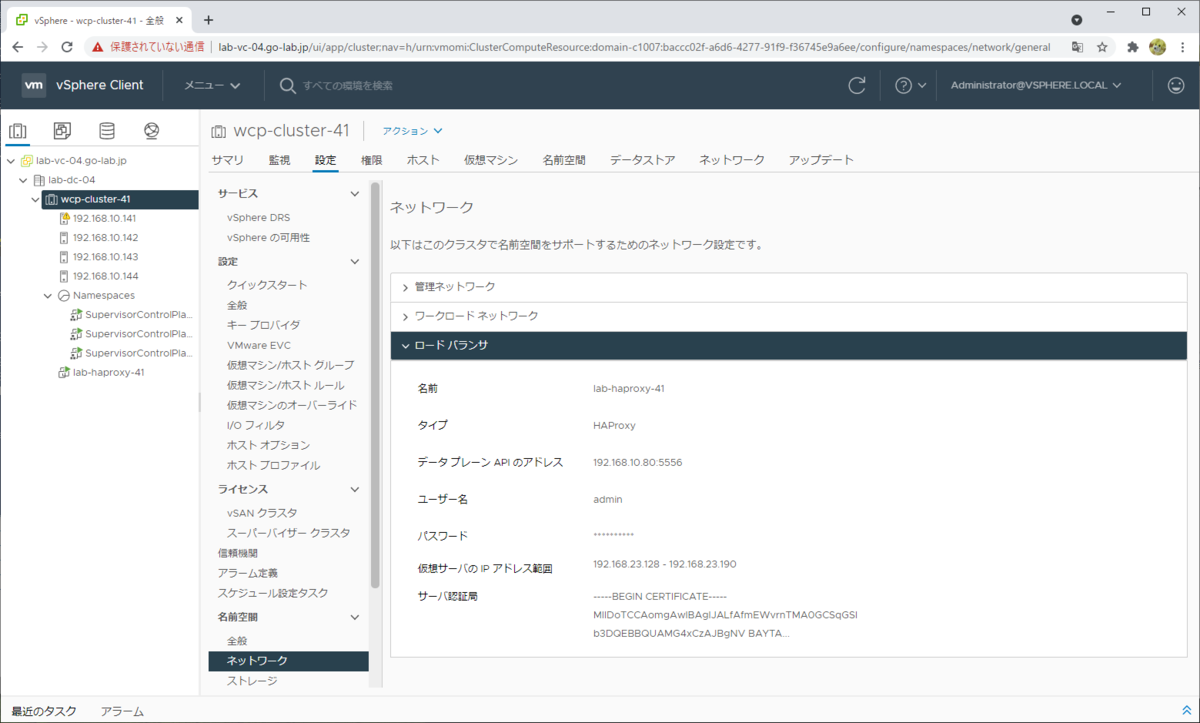Click the search magnifier icon
The image size is (1200, 723).
click(288, 86)
